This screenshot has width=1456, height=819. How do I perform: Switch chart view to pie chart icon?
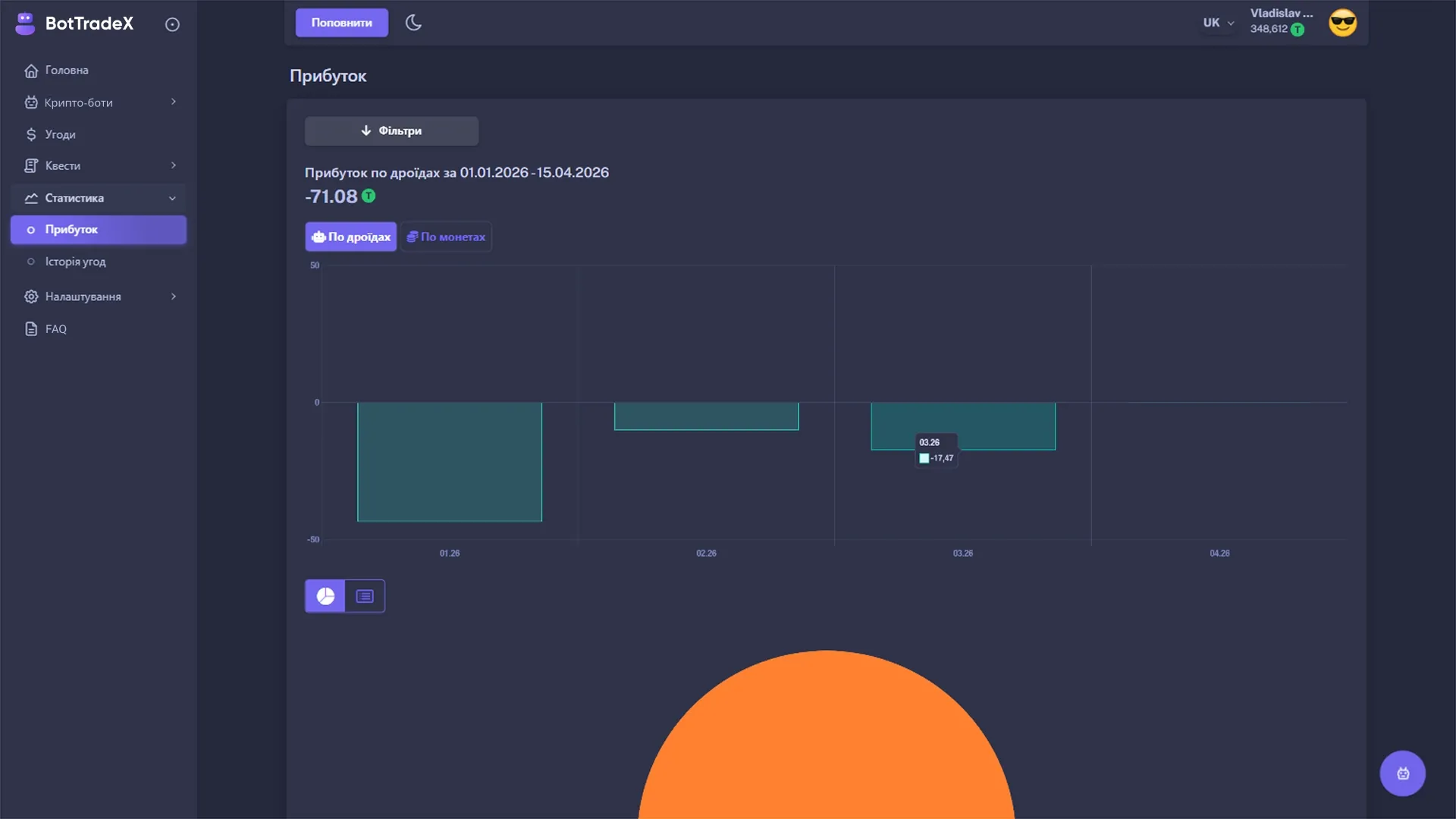click(325, 596)
